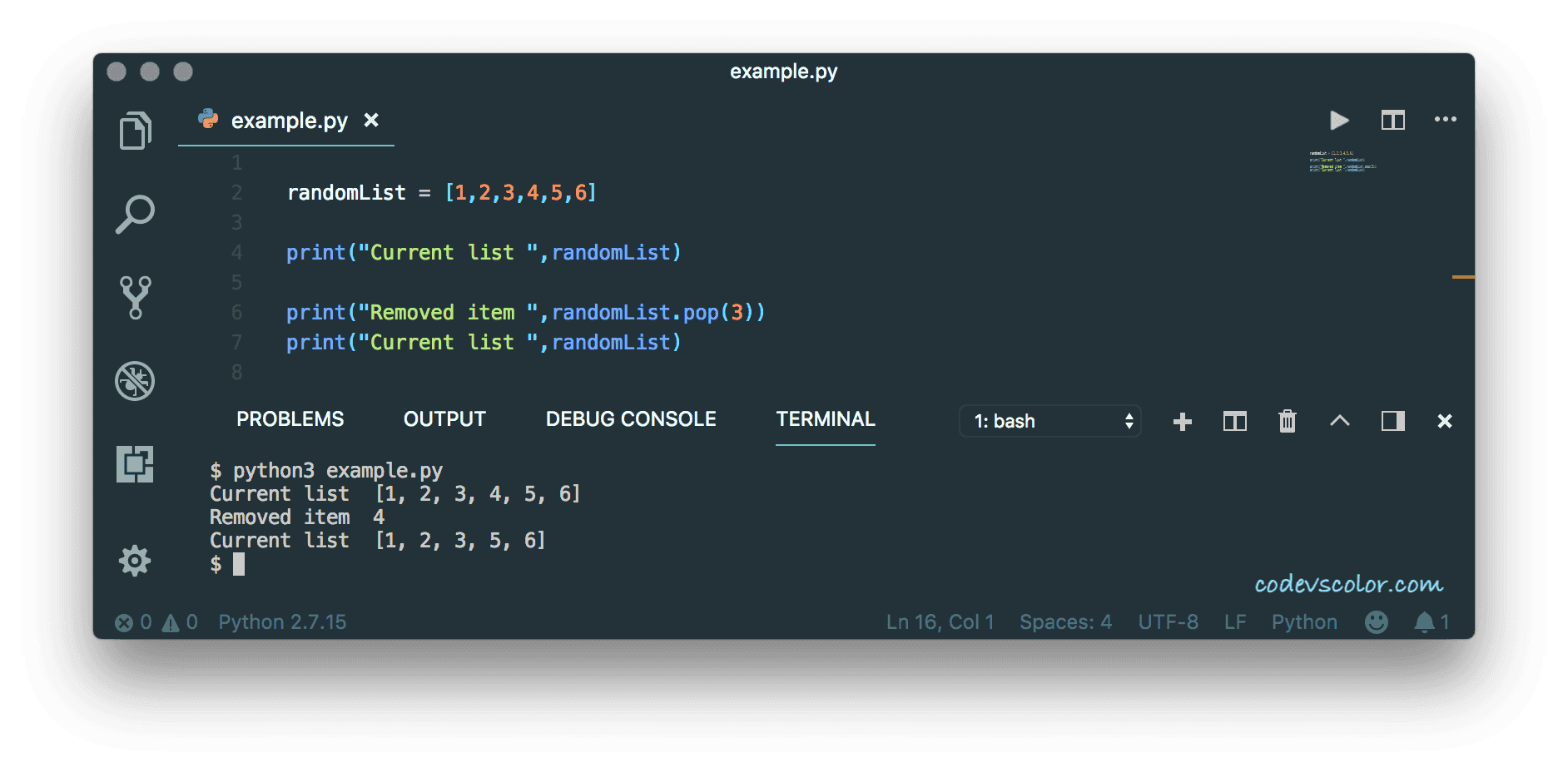Click the minimap code preview
1568x772 pixels.
pyautogui.click(x=1342, y=161)
